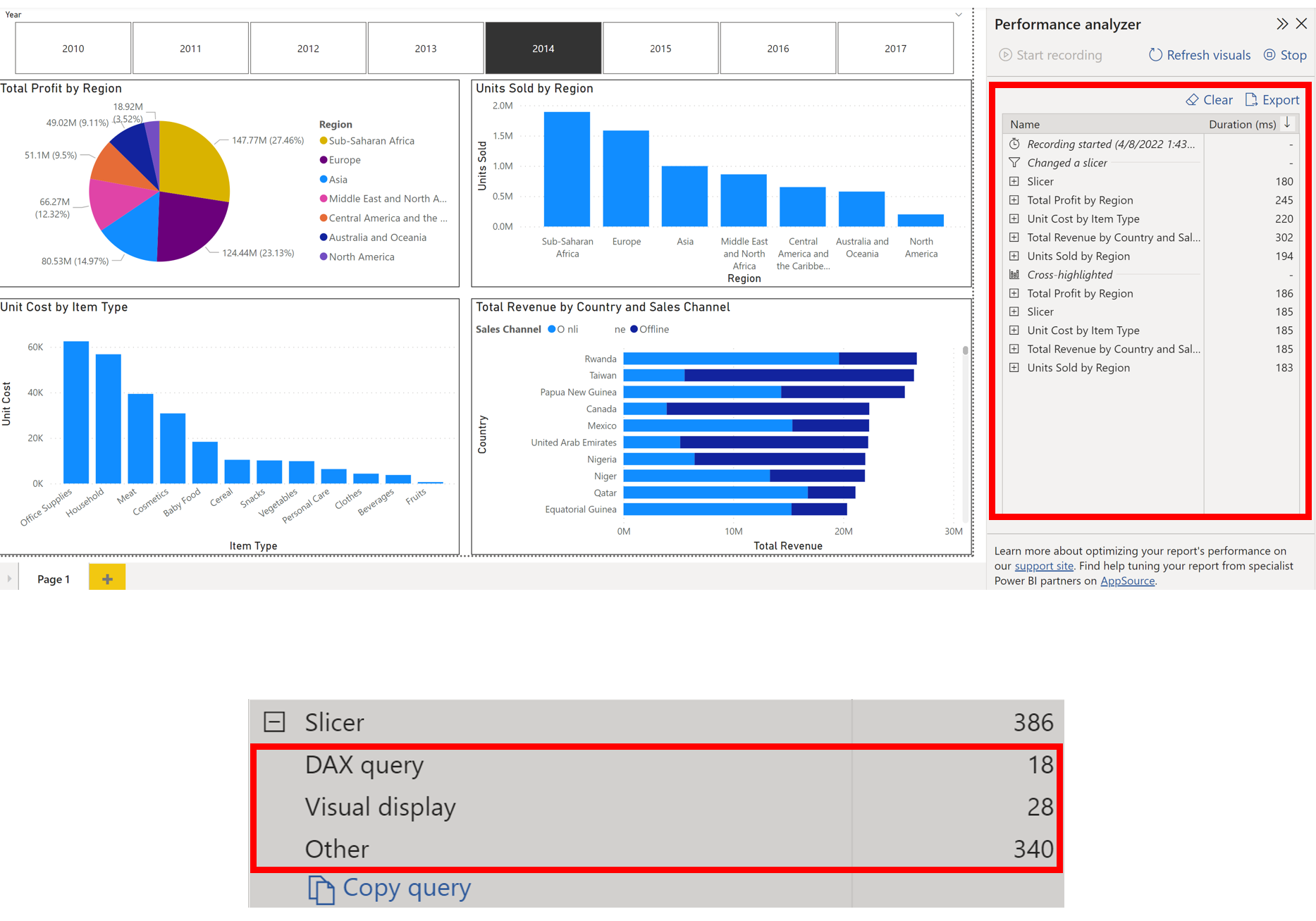Viewport: 1316px width, 921px height.
Task: Click the Refresh visuals icon
Action: tap(1155, 55)
